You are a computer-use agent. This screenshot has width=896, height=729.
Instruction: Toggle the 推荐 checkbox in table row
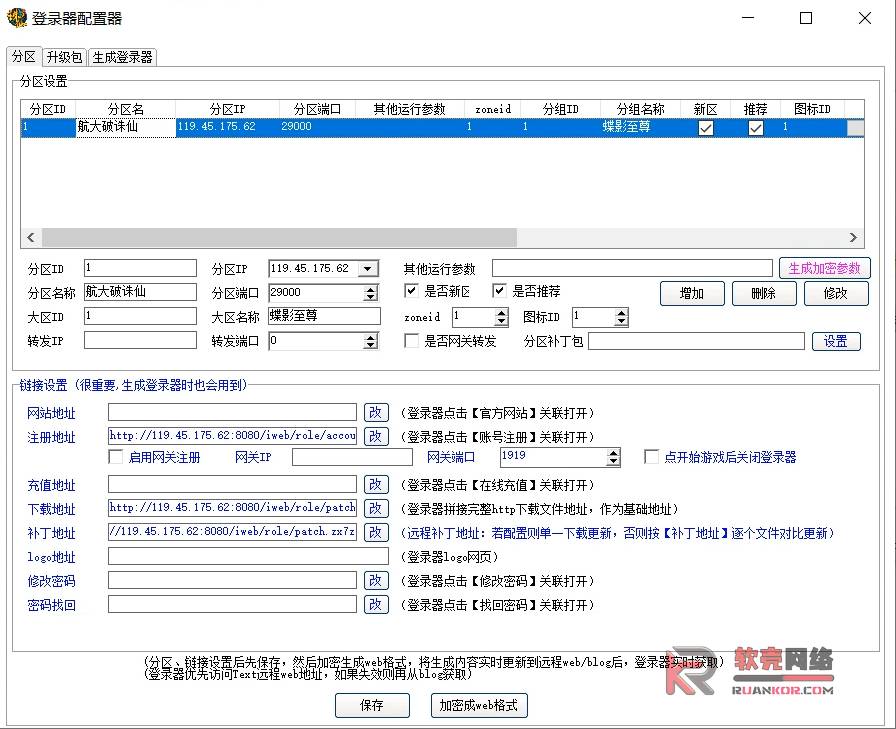755,128
